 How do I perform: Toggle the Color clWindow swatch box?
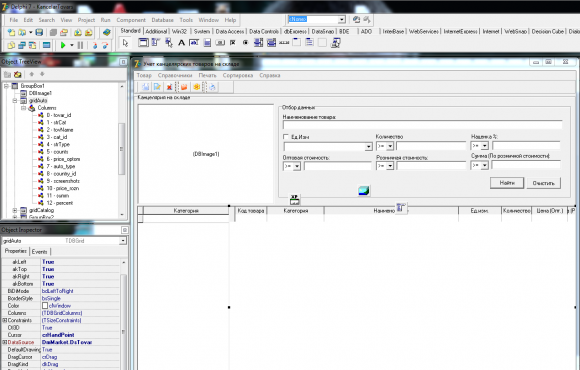click(45, 306)
